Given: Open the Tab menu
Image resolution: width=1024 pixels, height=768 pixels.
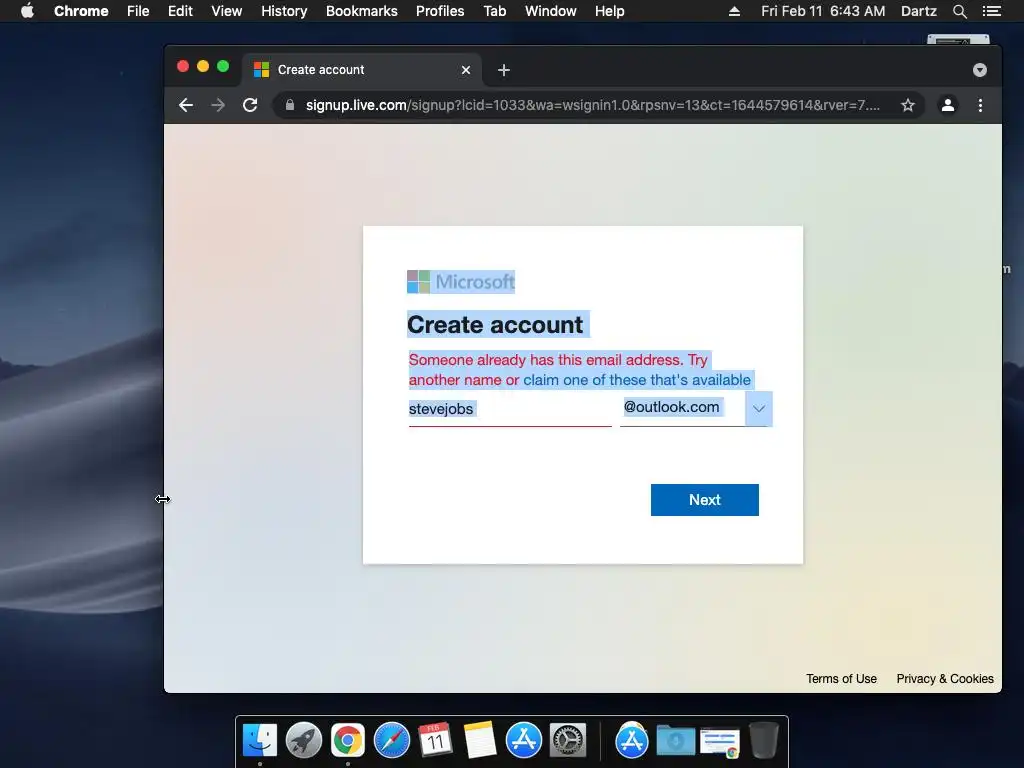Looking at the screenshot, I should click(x=495, y=11).
